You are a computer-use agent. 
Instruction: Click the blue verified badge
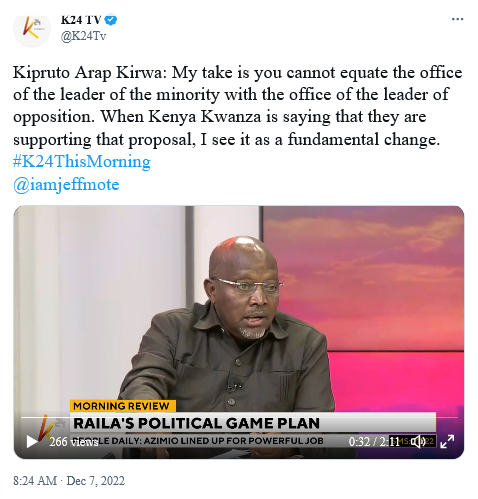pos(111,20)
